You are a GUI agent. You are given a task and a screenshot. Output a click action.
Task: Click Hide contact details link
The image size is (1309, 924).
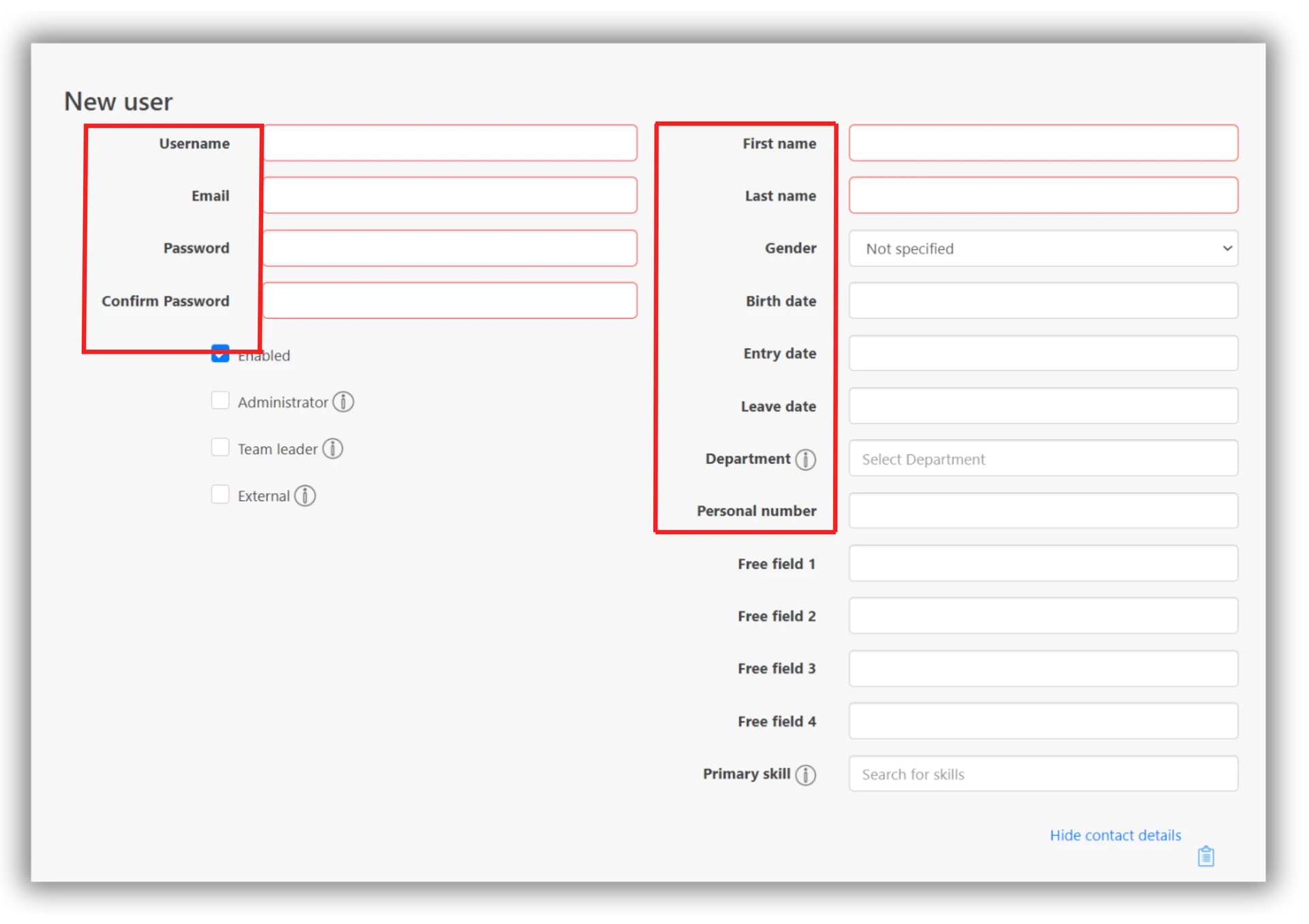pos(1115,835)
